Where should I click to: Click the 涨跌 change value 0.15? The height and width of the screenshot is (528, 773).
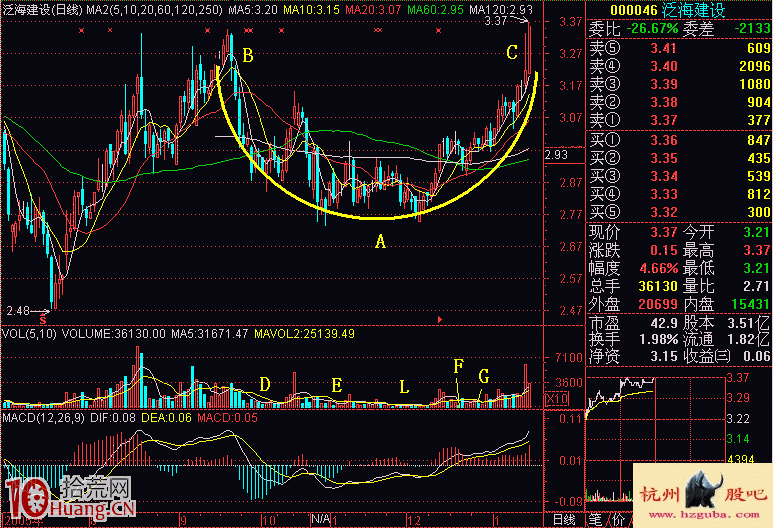click(x=664, y=250)
